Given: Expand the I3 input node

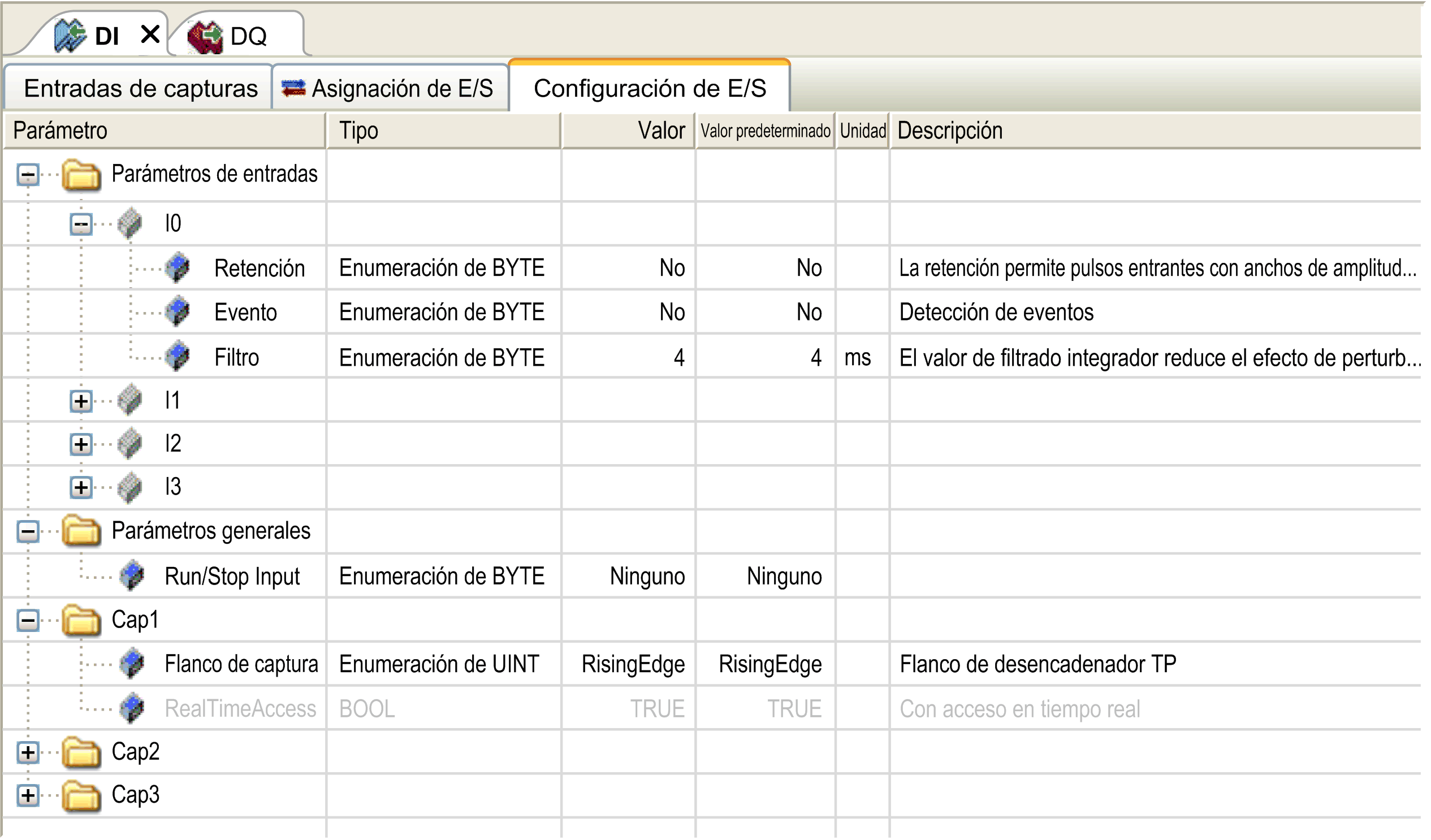Looking at the screenshot, I should (x=81, y=488).
